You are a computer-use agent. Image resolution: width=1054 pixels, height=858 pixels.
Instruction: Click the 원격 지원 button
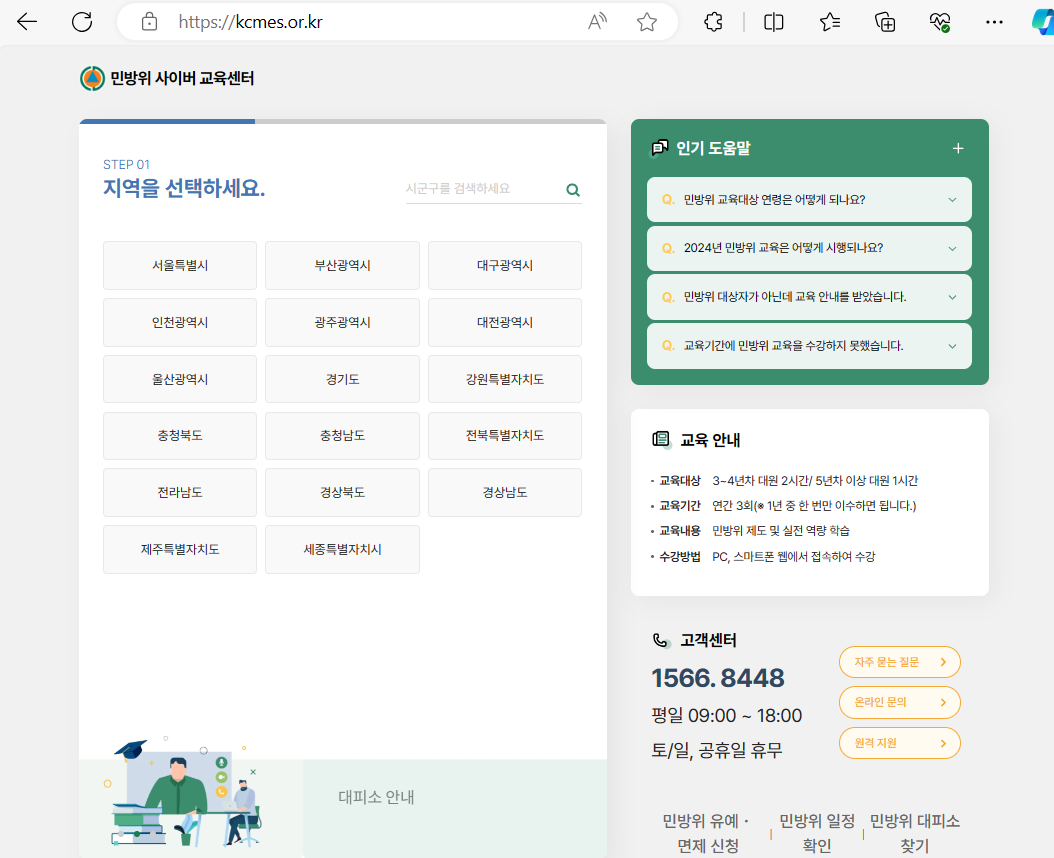pos(898,742)
